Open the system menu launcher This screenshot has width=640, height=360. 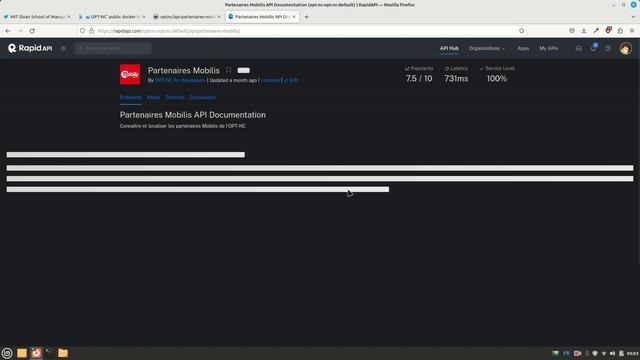[7, 353]
